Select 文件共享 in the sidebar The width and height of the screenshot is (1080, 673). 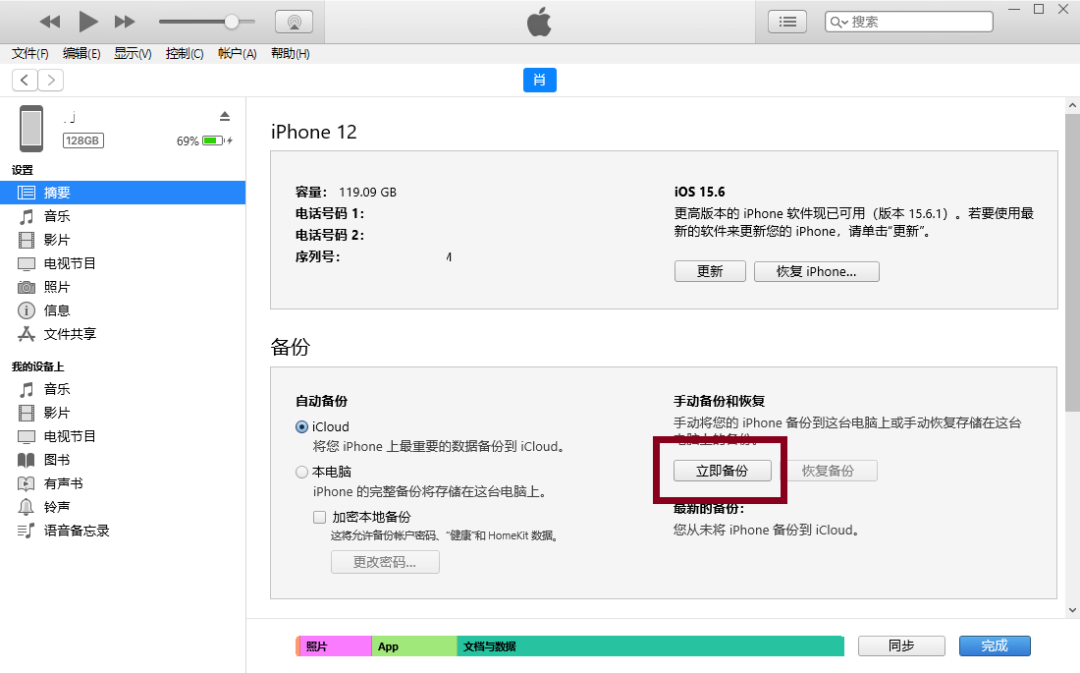coord(66,335)
